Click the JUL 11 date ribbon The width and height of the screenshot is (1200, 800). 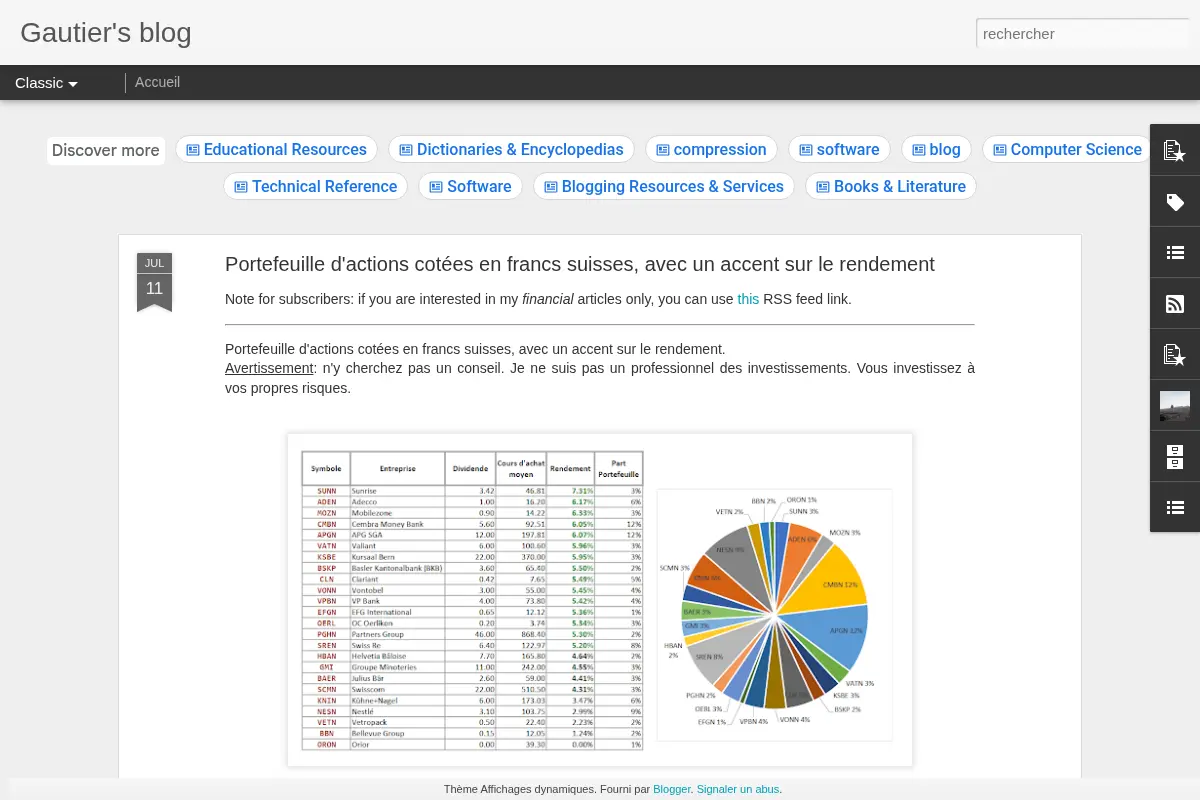tap(154, 282)
